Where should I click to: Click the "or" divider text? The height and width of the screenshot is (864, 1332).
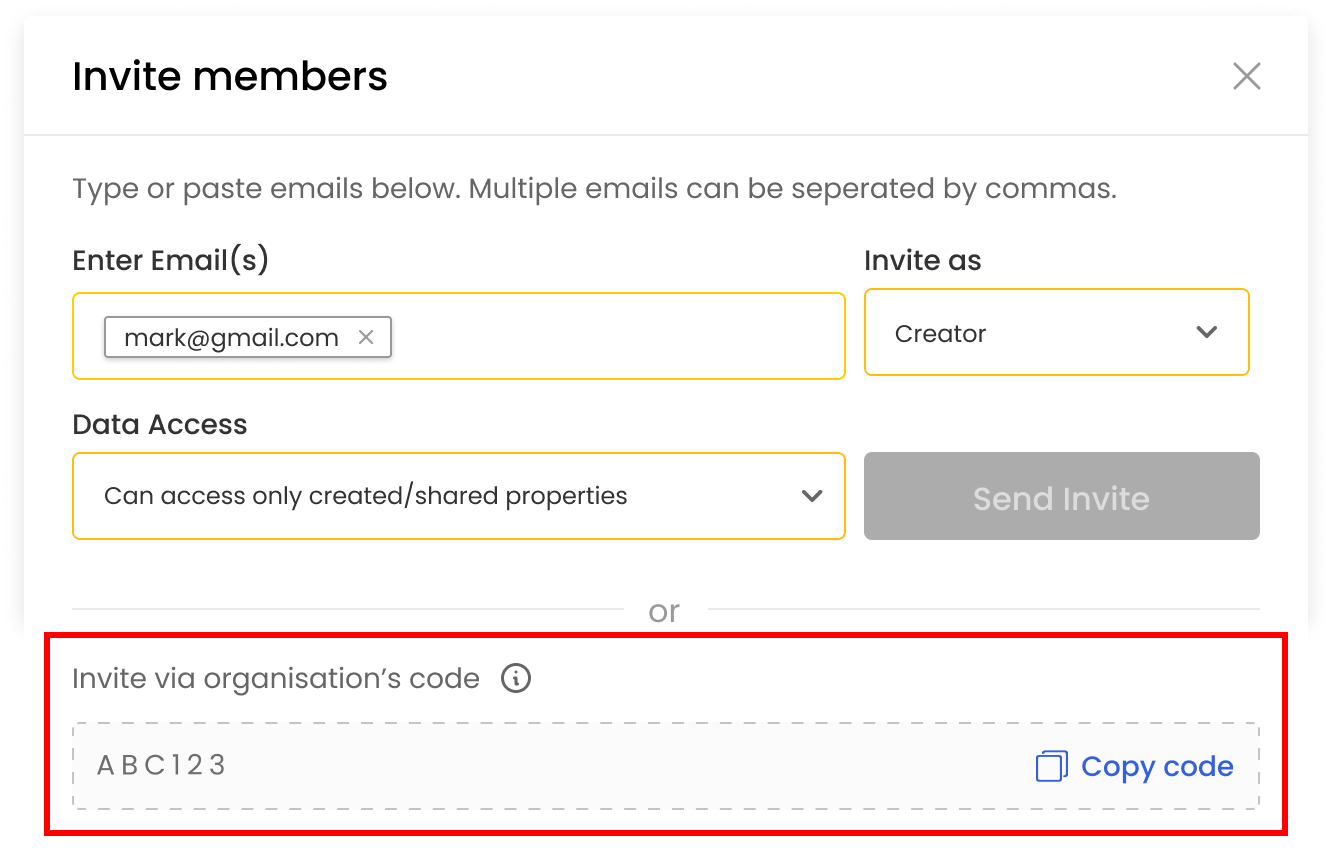(x=664, y=610)
